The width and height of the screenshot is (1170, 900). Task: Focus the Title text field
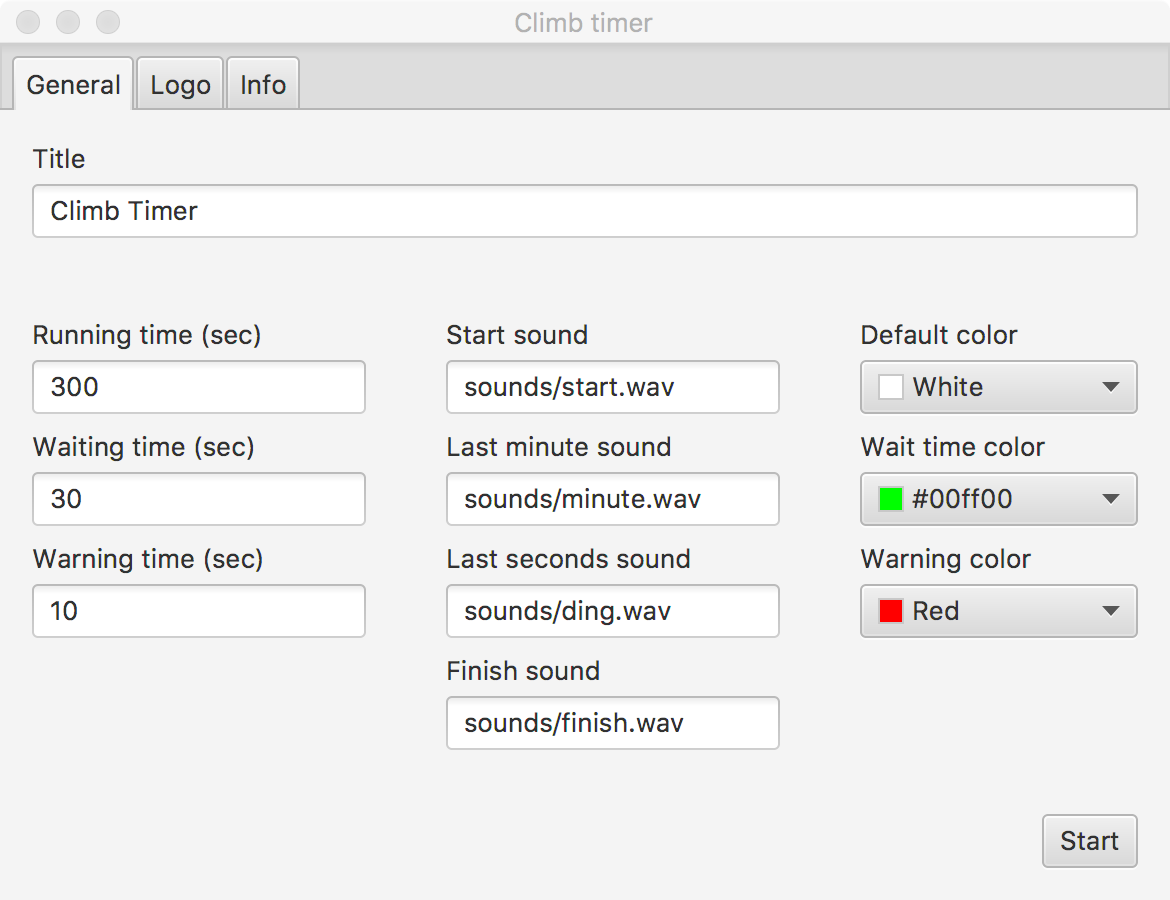pyautogui.click(x=584, y=211)
